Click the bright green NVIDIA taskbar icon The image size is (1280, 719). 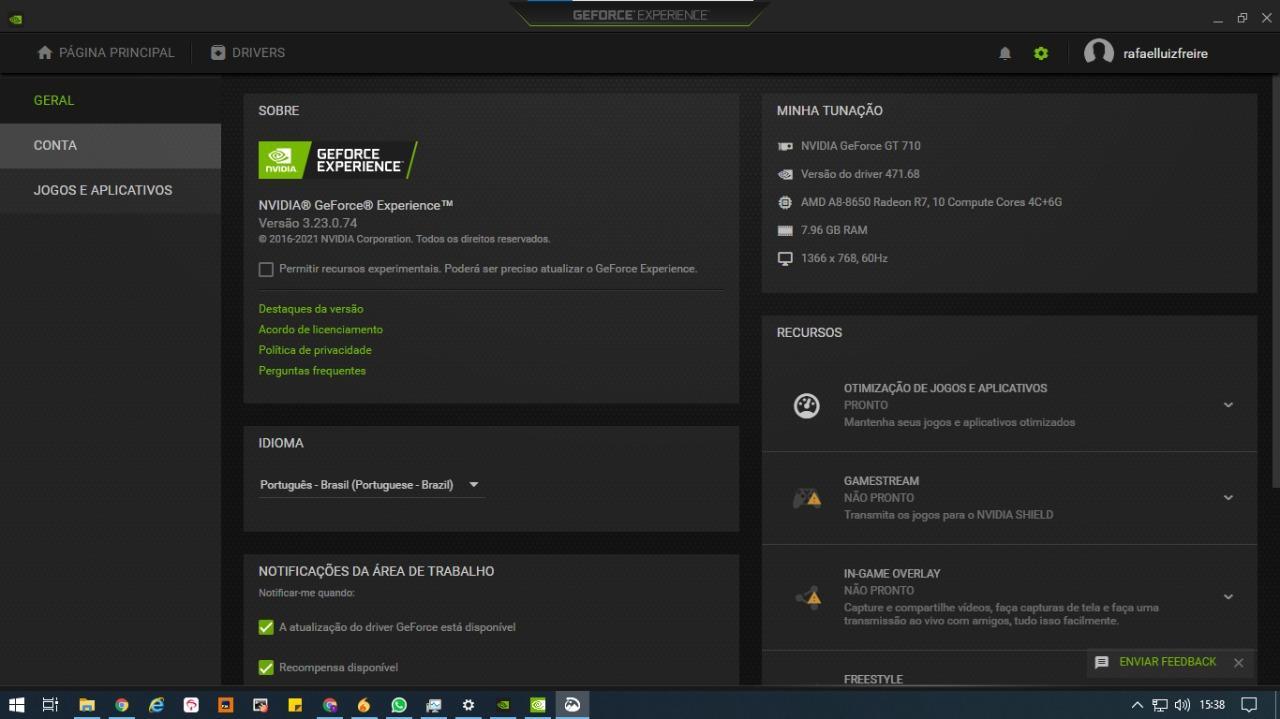pos(538,705)
